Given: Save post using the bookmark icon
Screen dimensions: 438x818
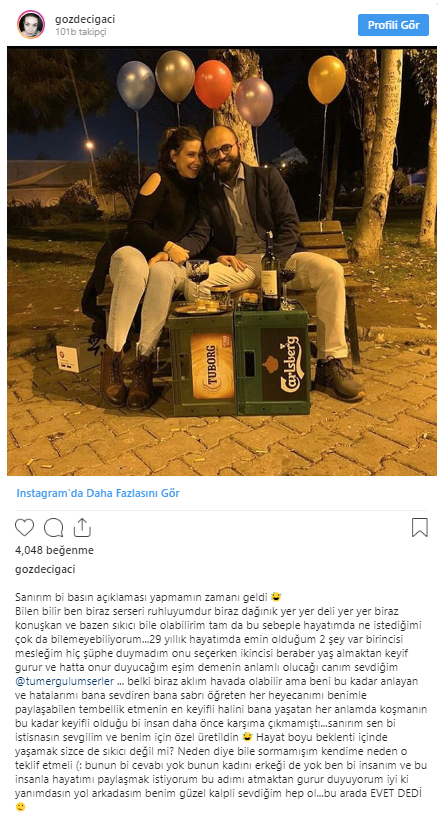Looking at the screenshot, I should pyautogui.click(x=420, y=527).
